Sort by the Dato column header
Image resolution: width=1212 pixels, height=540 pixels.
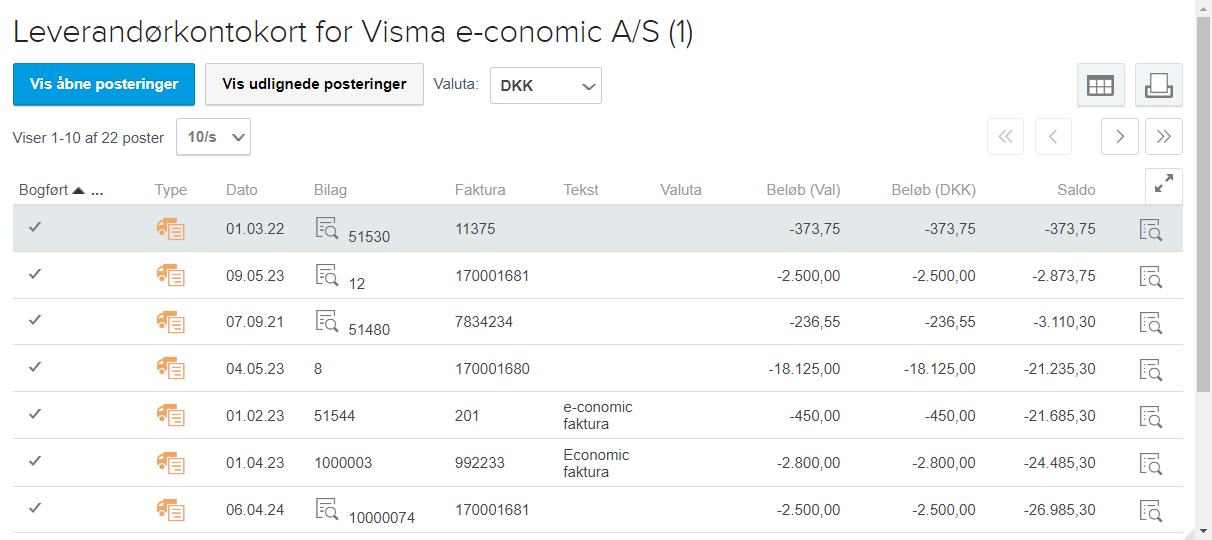click(241, 190)
